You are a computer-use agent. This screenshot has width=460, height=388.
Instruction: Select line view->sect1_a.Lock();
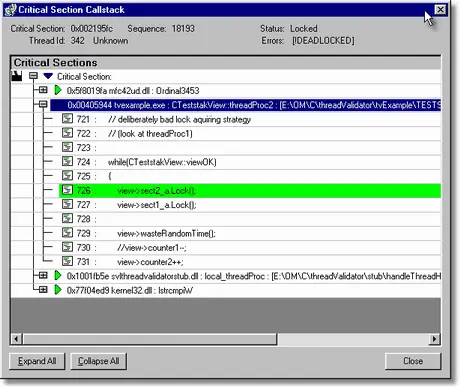tap(157, 205)
